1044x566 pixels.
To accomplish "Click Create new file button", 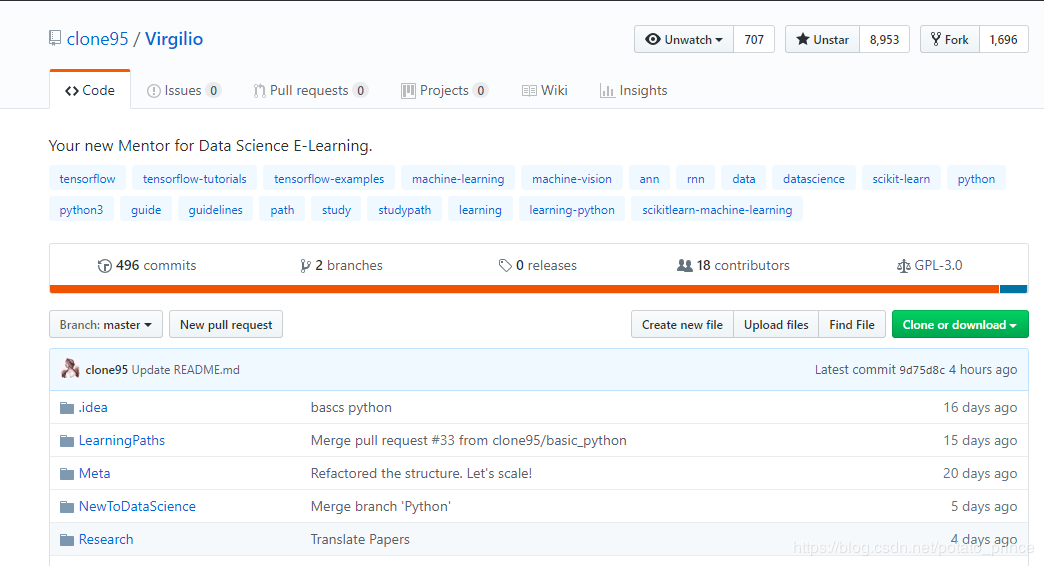I will [x=682, y=324].
